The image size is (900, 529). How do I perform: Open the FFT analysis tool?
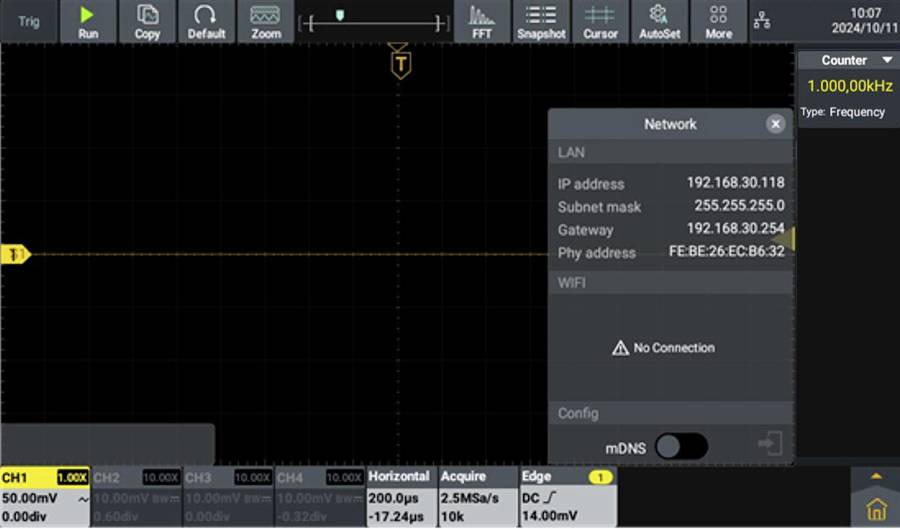482,21
